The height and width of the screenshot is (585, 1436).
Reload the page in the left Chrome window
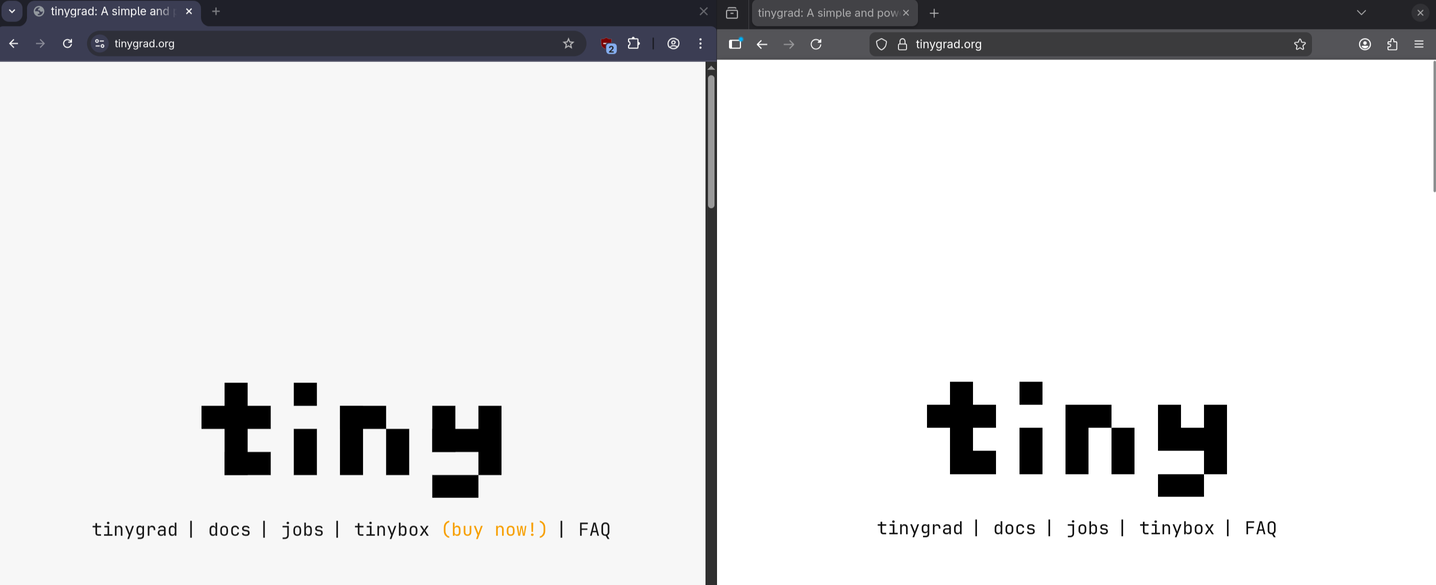[x=67, y=44]
